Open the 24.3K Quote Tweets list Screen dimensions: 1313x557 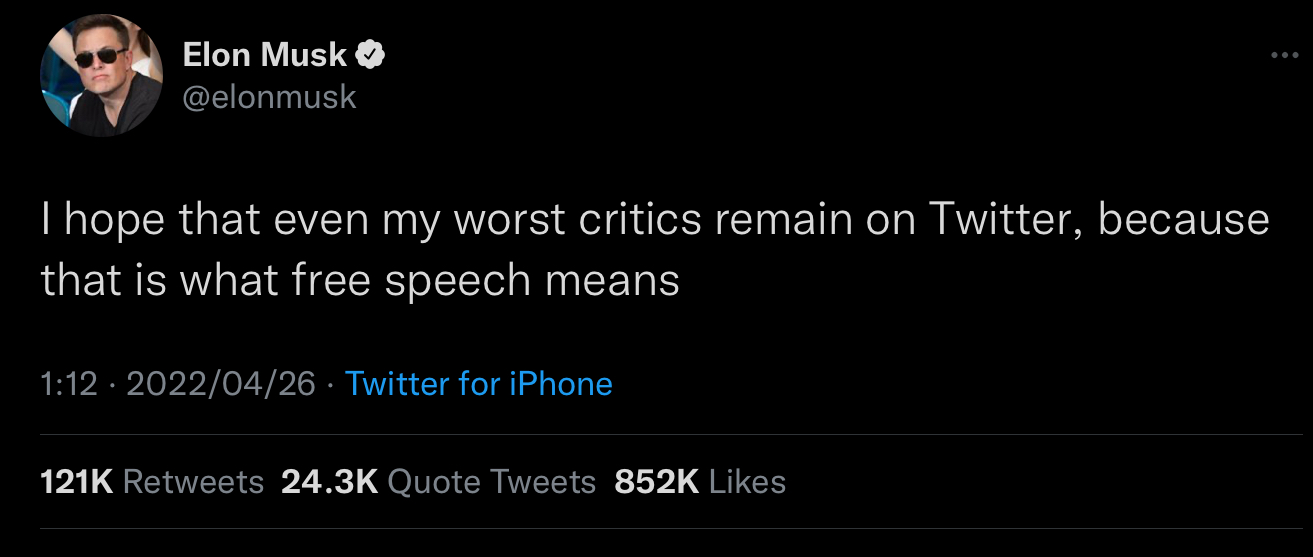[438, 482]
